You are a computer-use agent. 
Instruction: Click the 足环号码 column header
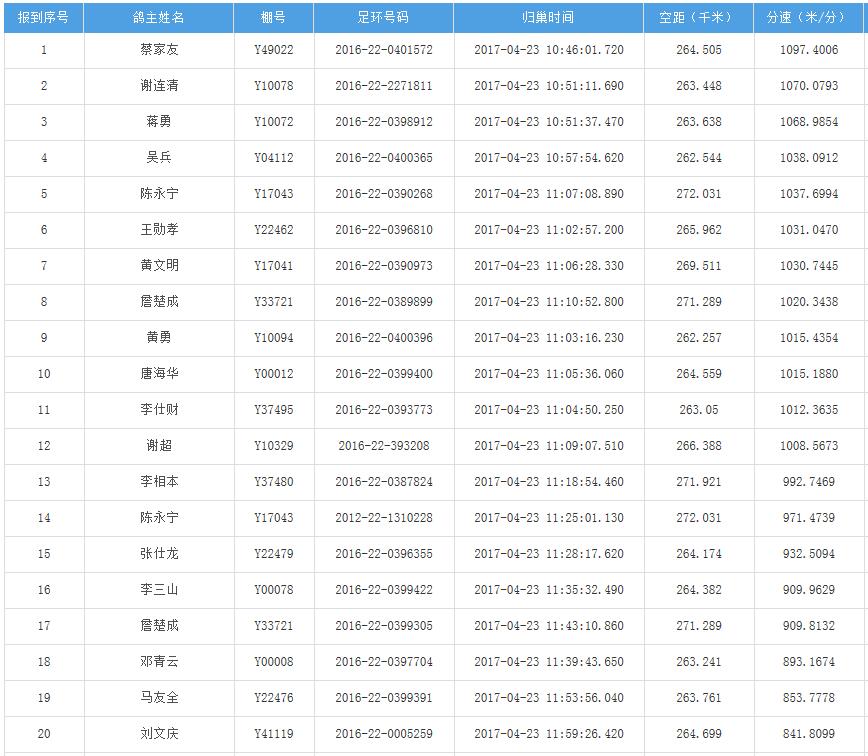(383, 18)
